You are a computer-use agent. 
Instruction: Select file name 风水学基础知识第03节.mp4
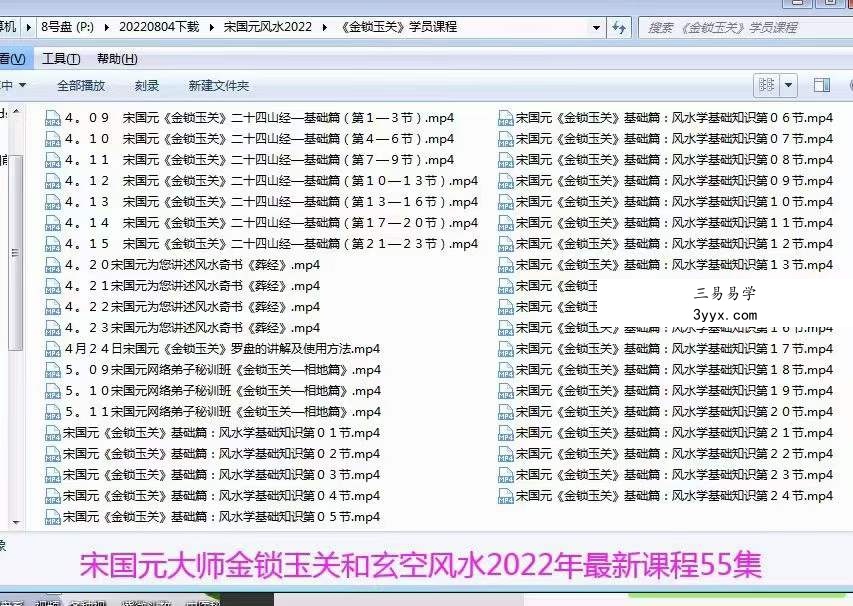pyautogui.click(x=221, y=475)
